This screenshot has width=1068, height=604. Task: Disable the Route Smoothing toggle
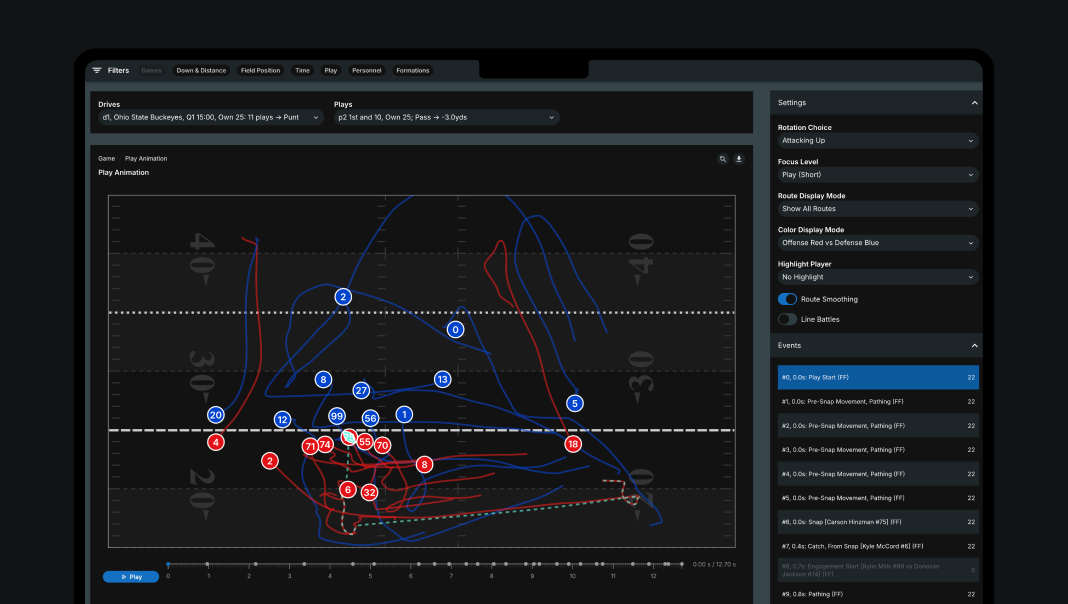787,299
